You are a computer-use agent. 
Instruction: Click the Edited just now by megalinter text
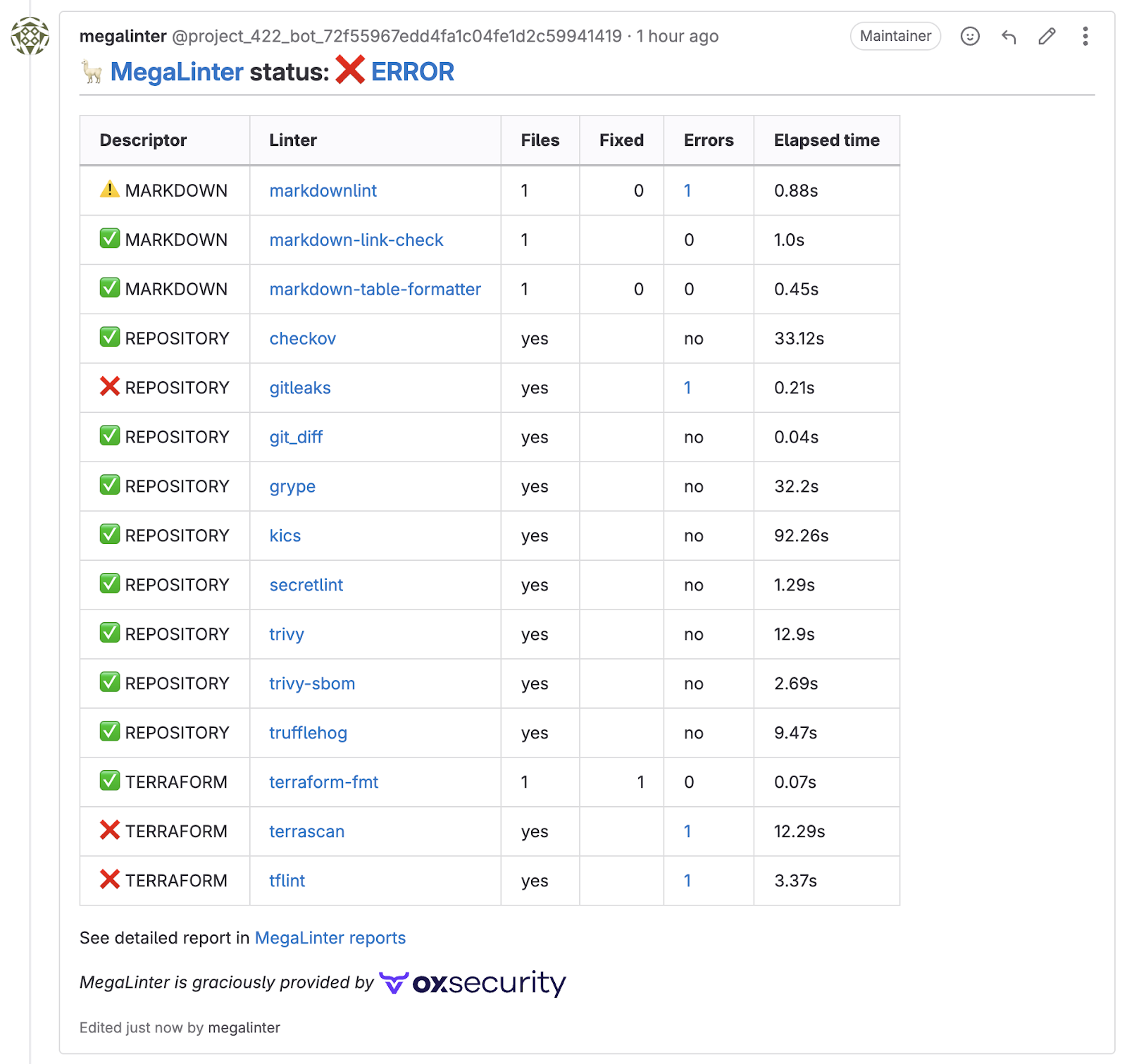180,1027
